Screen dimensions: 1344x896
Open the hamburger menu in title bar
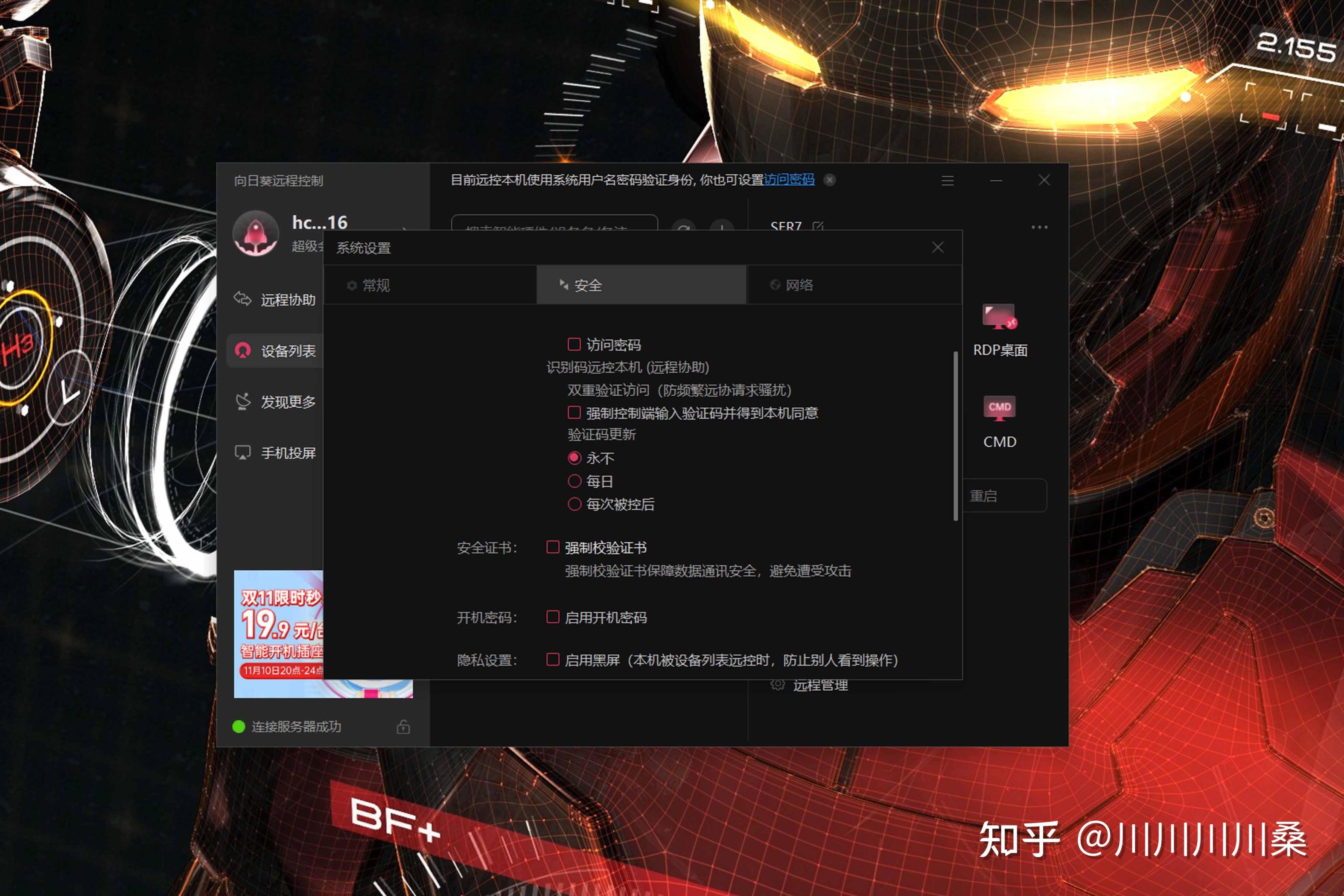[948, 181]
